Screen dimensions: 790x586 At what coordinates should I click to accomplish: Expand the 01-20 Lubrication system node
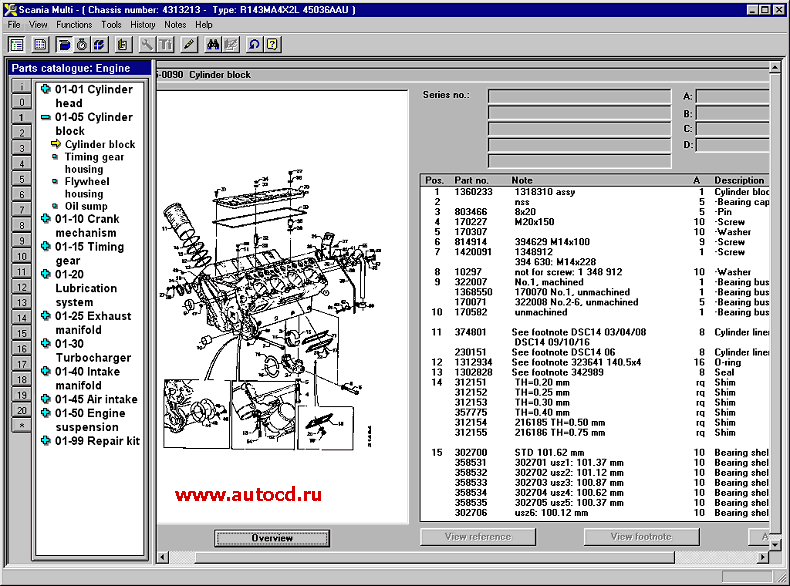coord(45,274)
